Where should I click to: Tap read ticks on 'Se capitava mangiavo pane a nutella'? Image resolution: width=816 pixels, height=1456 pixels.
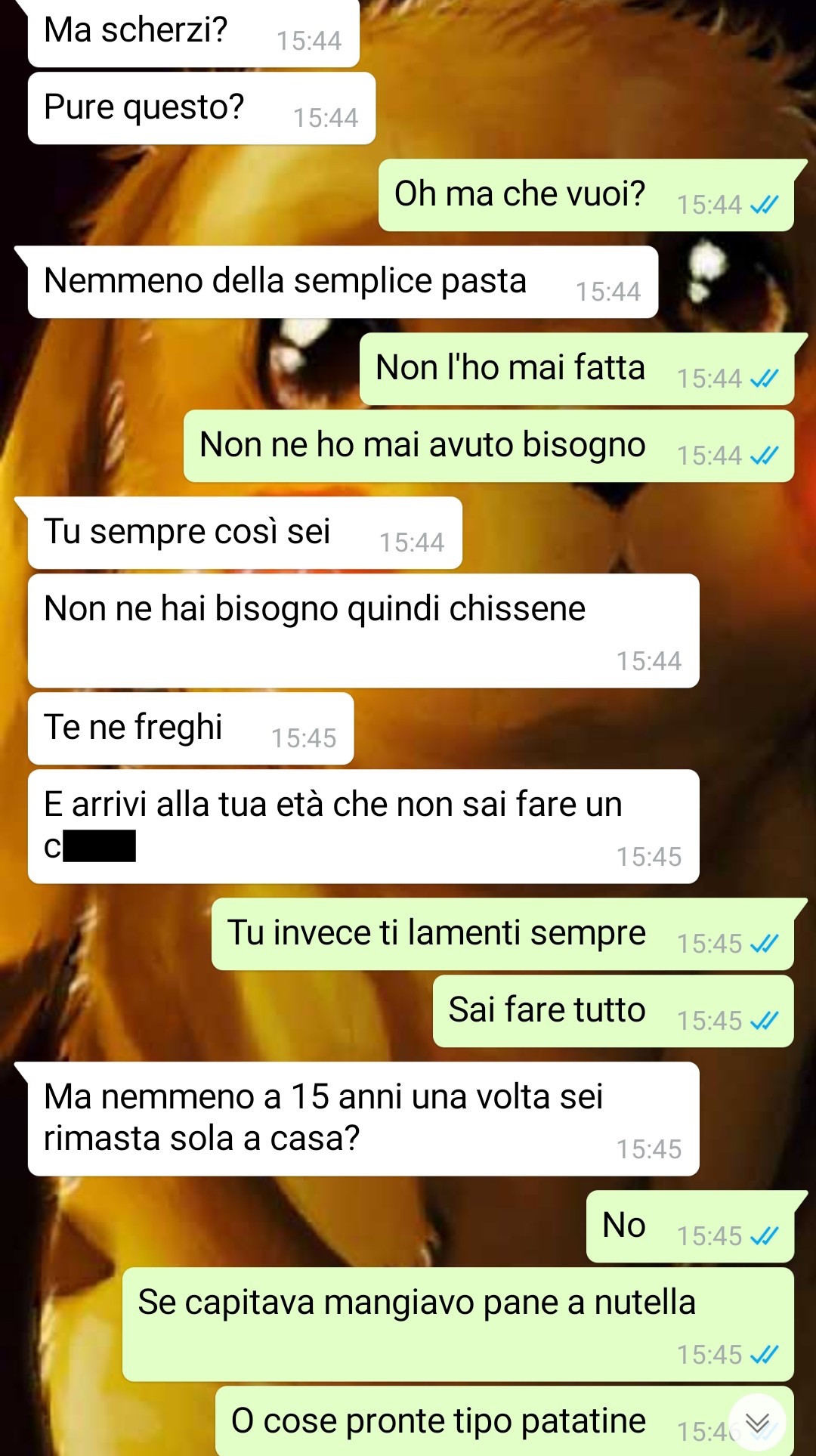(764, 1355)
